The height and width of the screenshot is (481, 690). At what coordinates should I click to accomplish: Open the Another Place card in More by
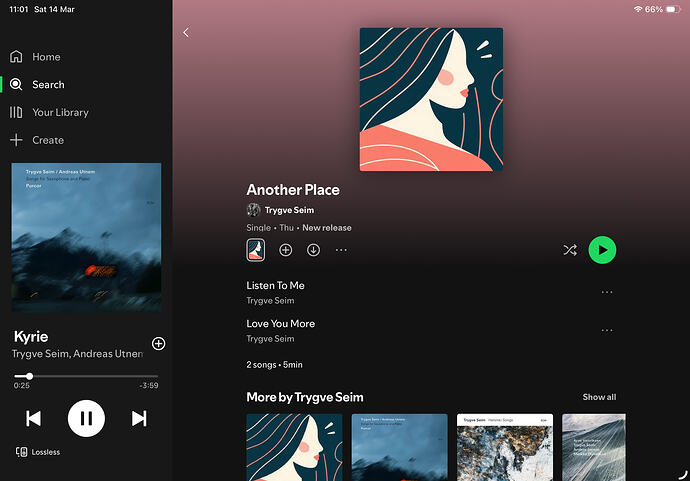click(x=294, y=447)
